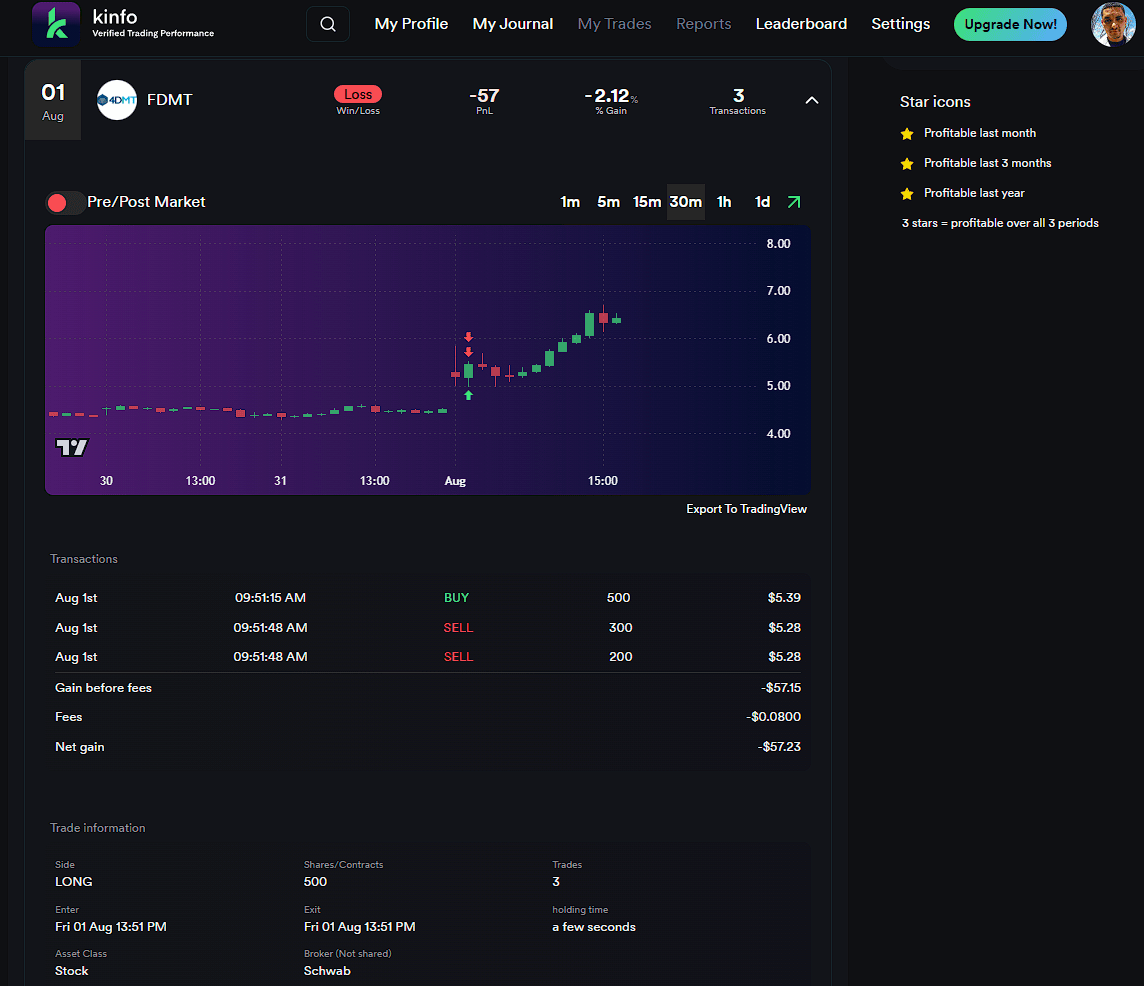Click the green buy arrow marker
This screenshot has height=986, width=1144.
click(468, 395)
